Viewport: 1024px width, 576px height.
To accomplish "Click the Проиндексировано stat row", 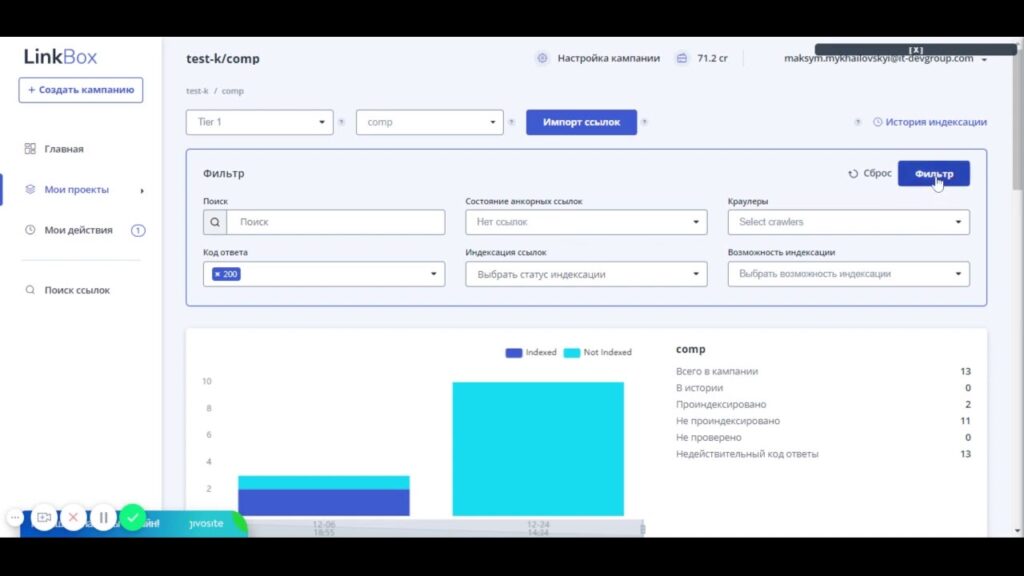I will click(x=823, y=404).
